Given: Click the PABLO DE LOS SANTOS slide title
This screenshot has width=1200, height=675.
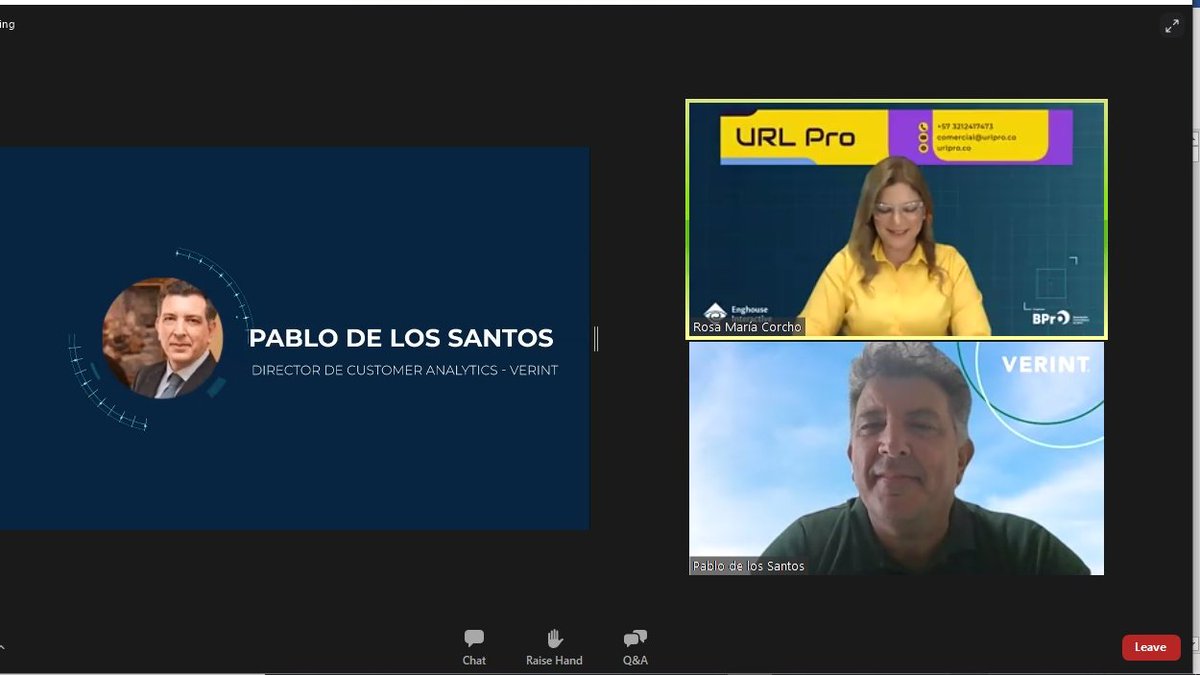Looking at the screenshot, I should tap(401, 338).
